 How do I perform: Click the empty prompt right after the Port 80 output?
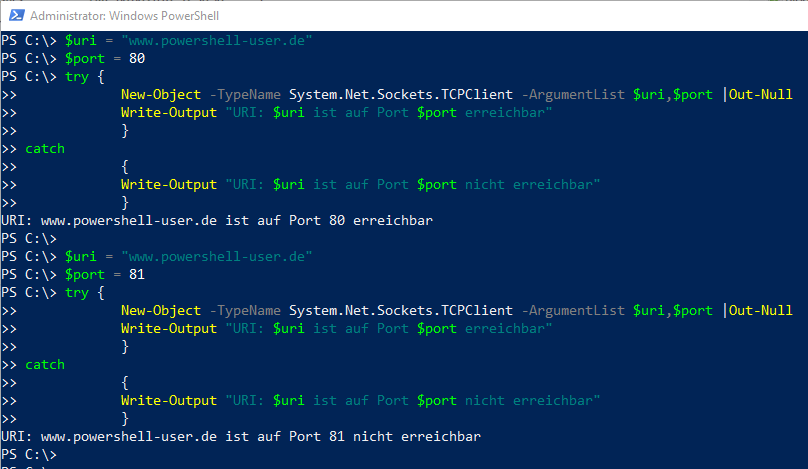coord(29,239)
